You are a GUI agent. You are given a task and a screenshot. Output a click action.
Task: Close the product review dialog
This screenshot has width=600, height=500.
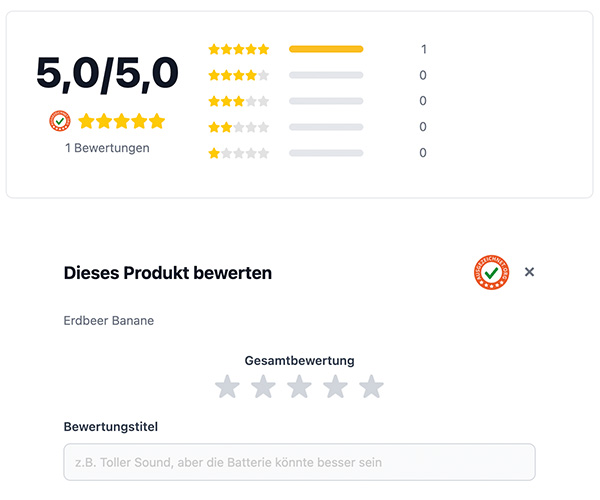click(x=530, y=272)
